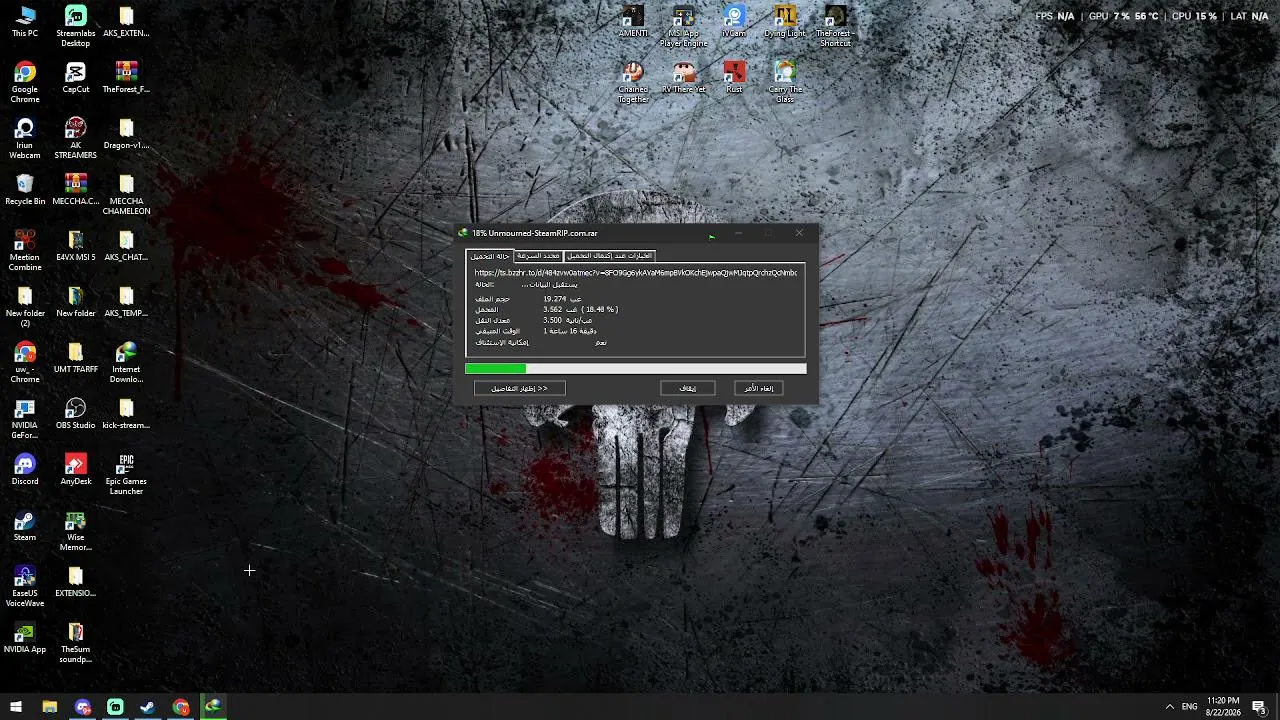
Task: Select the AK STREAMERS desktop icon
Action: [76, 139]
